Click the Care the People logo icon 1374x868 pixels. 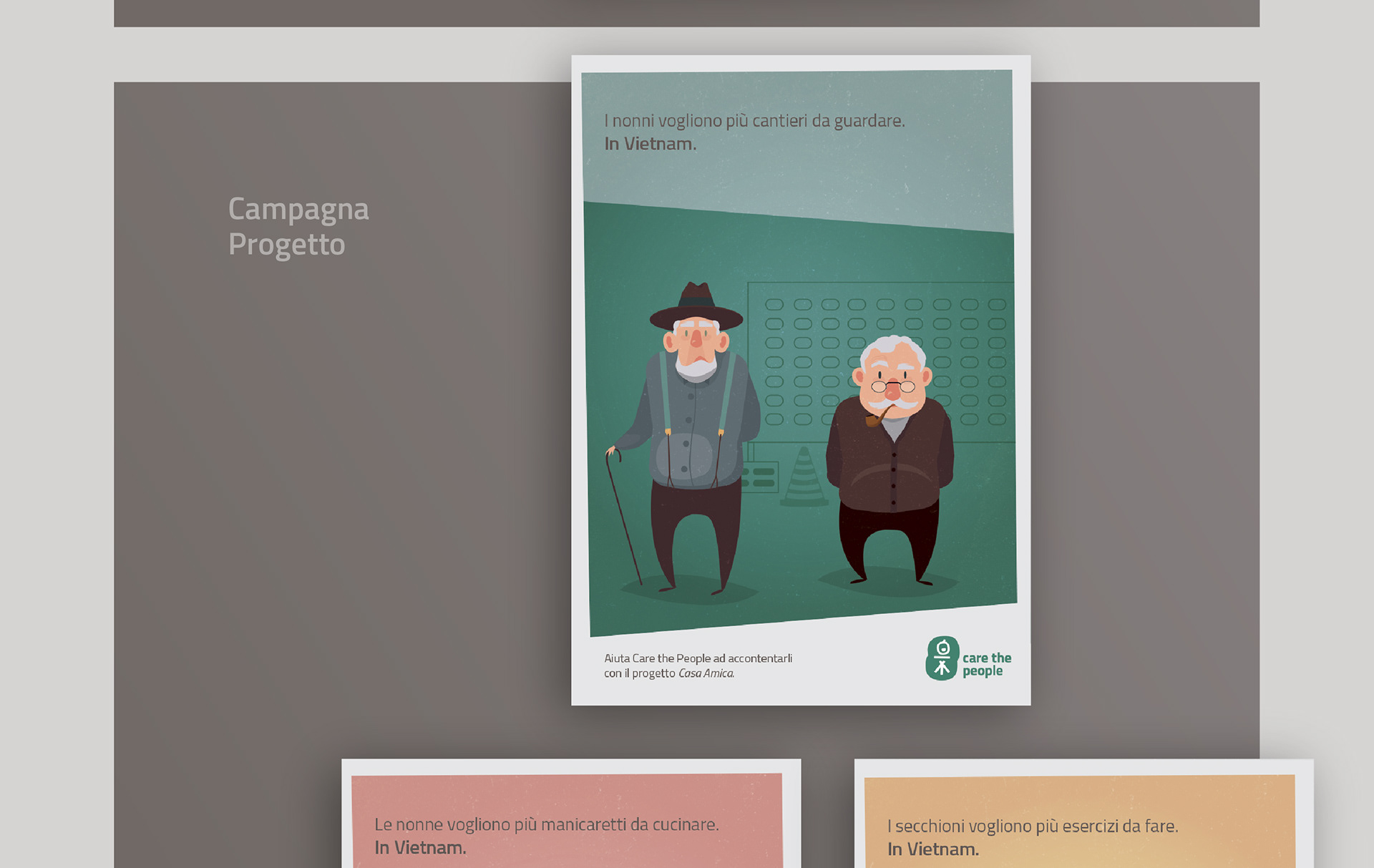(x=941, y=658)
